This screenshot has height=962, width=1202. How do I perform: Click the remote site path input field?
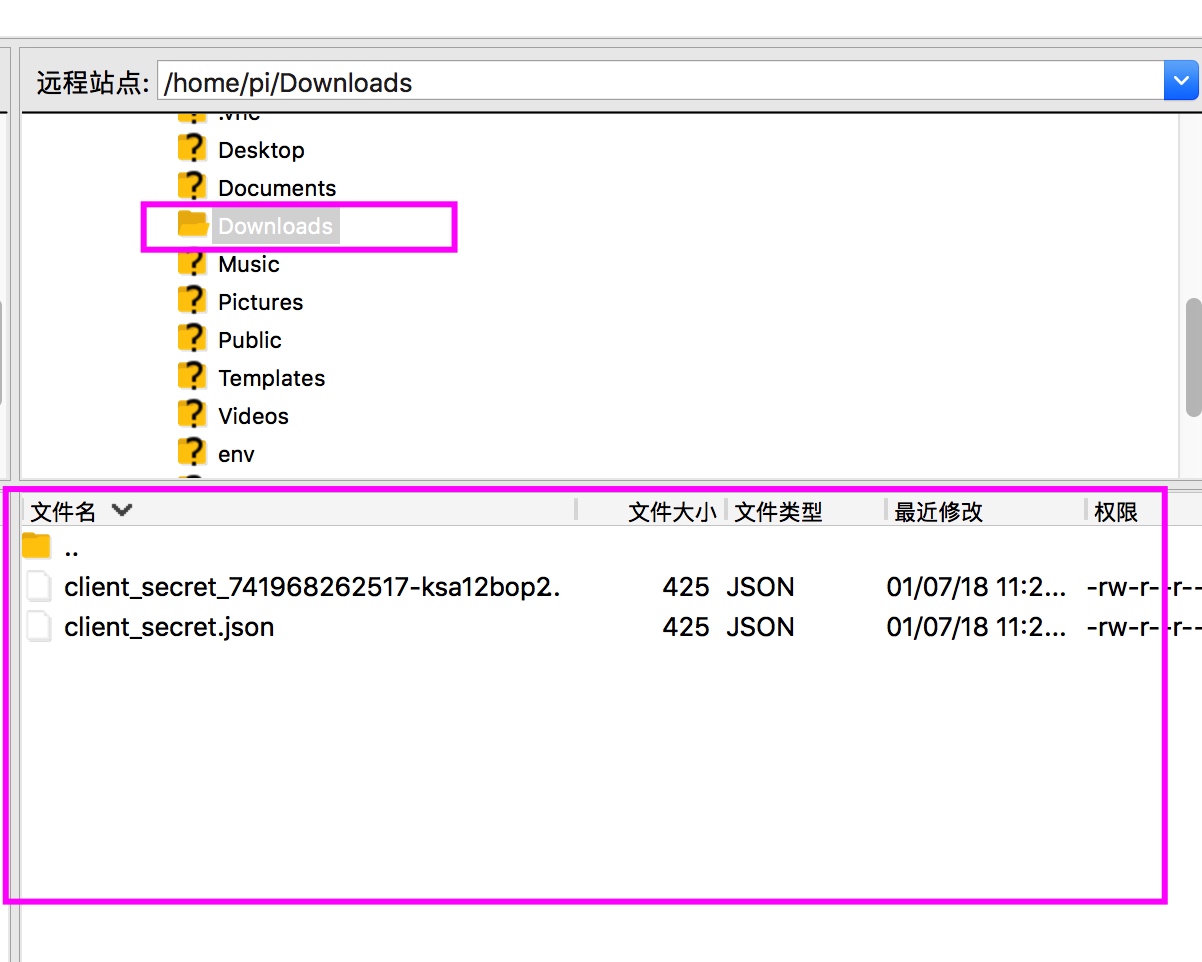(x=660, y=81)
